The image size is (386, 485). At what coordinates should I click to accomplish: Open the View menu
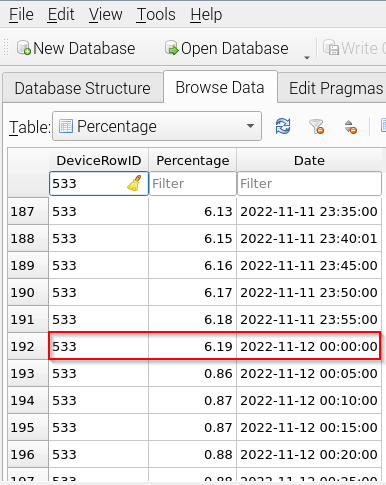(x=106, y=15)
